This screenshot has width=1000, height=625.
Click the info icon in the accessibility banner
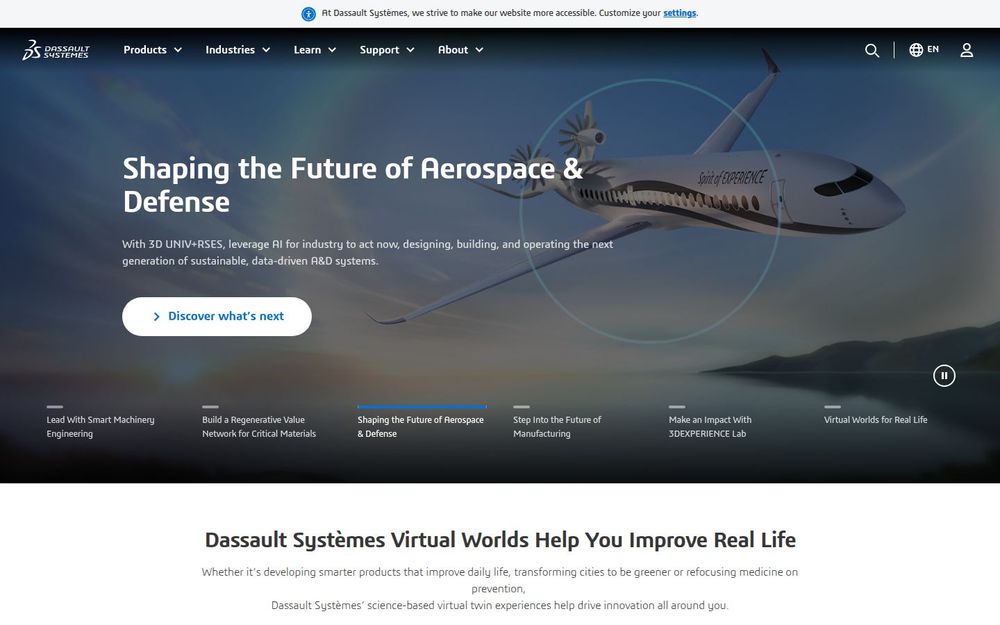coord(310,13)
